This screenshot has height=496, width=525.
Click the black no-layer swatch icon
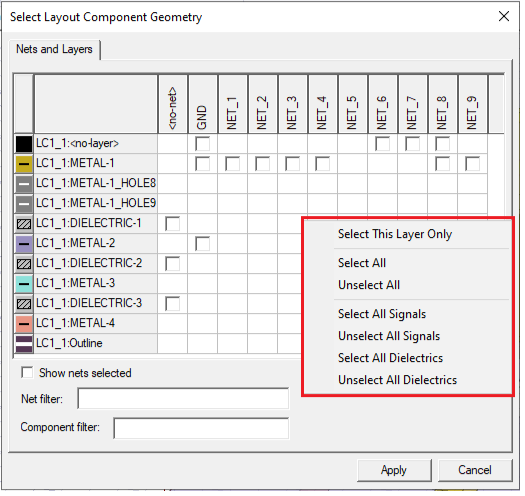(24, 144)
